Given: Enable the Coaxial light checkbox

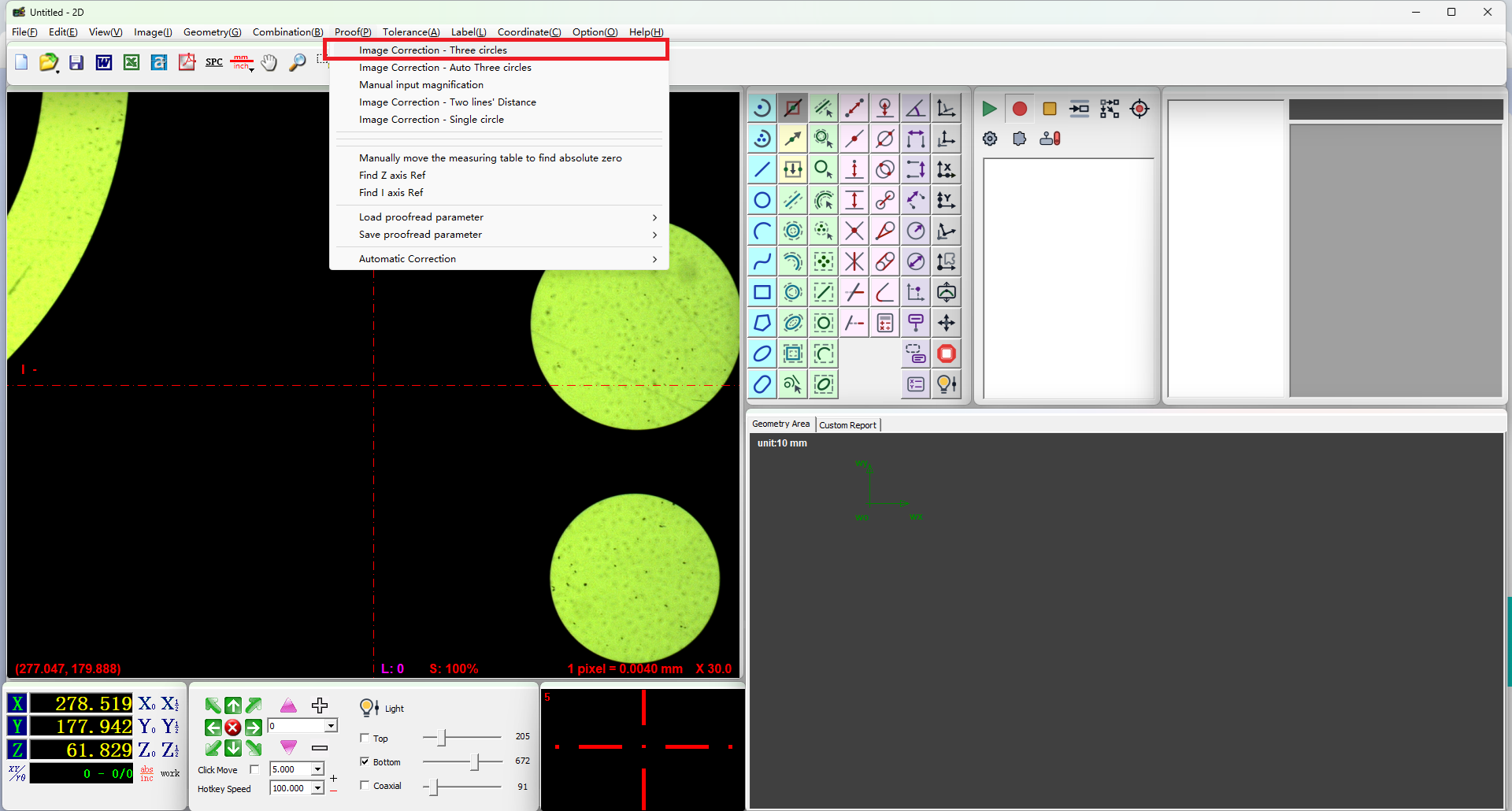Looking at the screenshot, I should pyautogui.click(x=365, y=785).
